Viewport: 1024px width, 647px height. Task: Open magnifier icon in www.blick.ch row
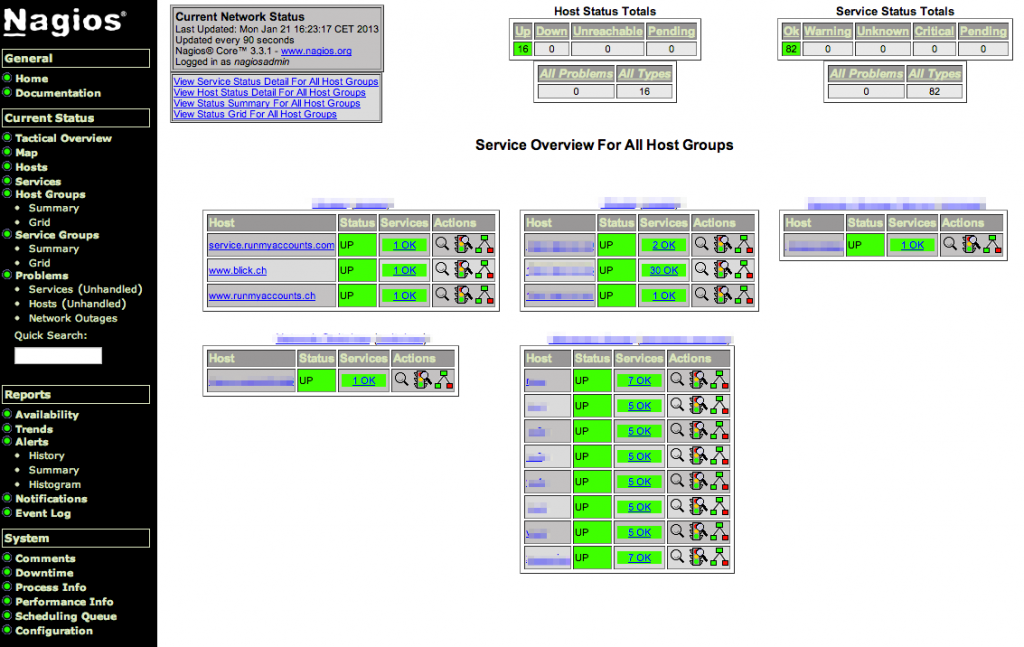(x=442, y=269)
